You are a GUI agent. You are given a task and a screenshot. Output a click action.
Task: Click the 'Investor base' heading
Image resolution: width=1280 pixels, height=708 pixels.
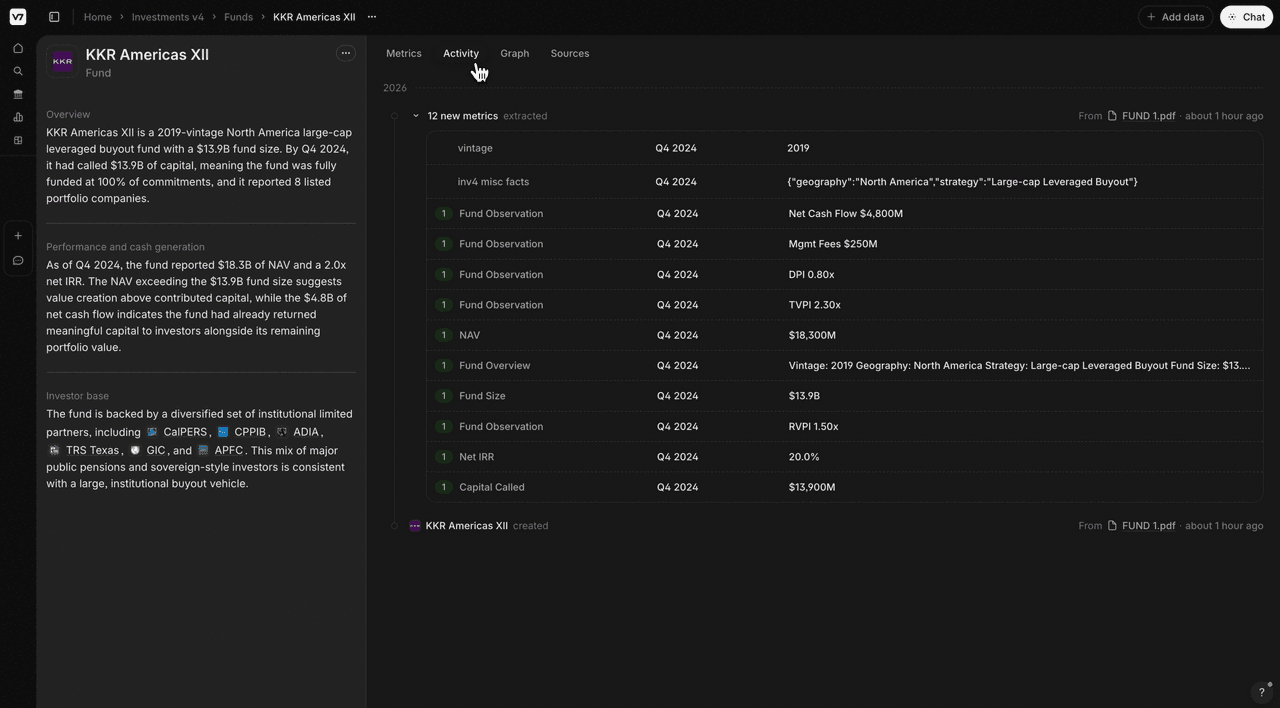[77, 396]
